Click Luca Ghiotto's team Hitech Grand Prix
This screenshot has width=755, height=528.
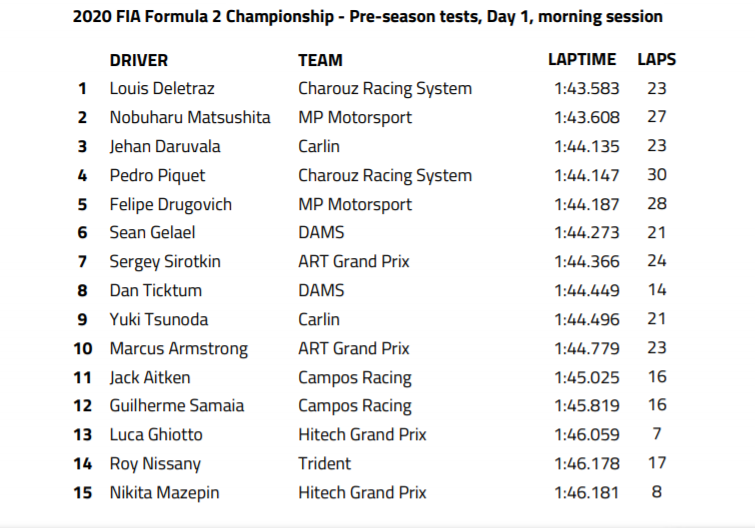click(362, 435)
